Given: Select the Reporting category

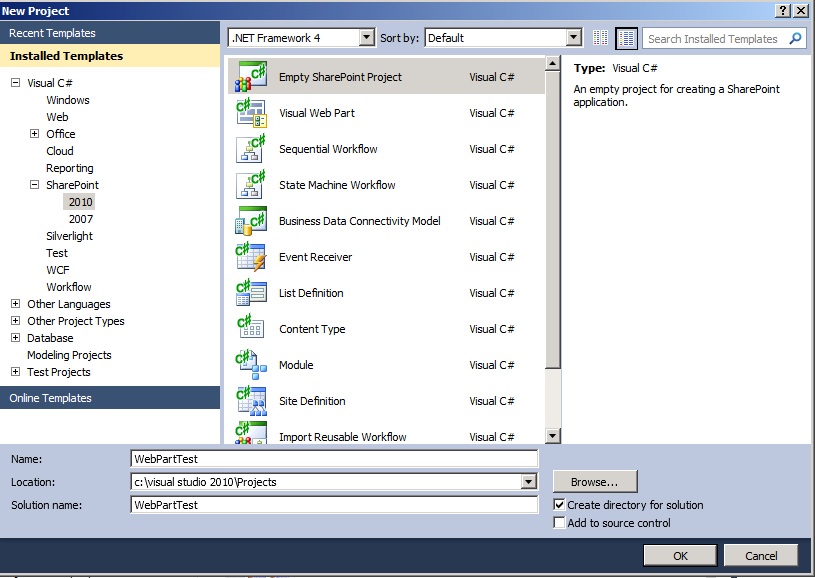Looking at the screenshot, I should coord(70,168).
